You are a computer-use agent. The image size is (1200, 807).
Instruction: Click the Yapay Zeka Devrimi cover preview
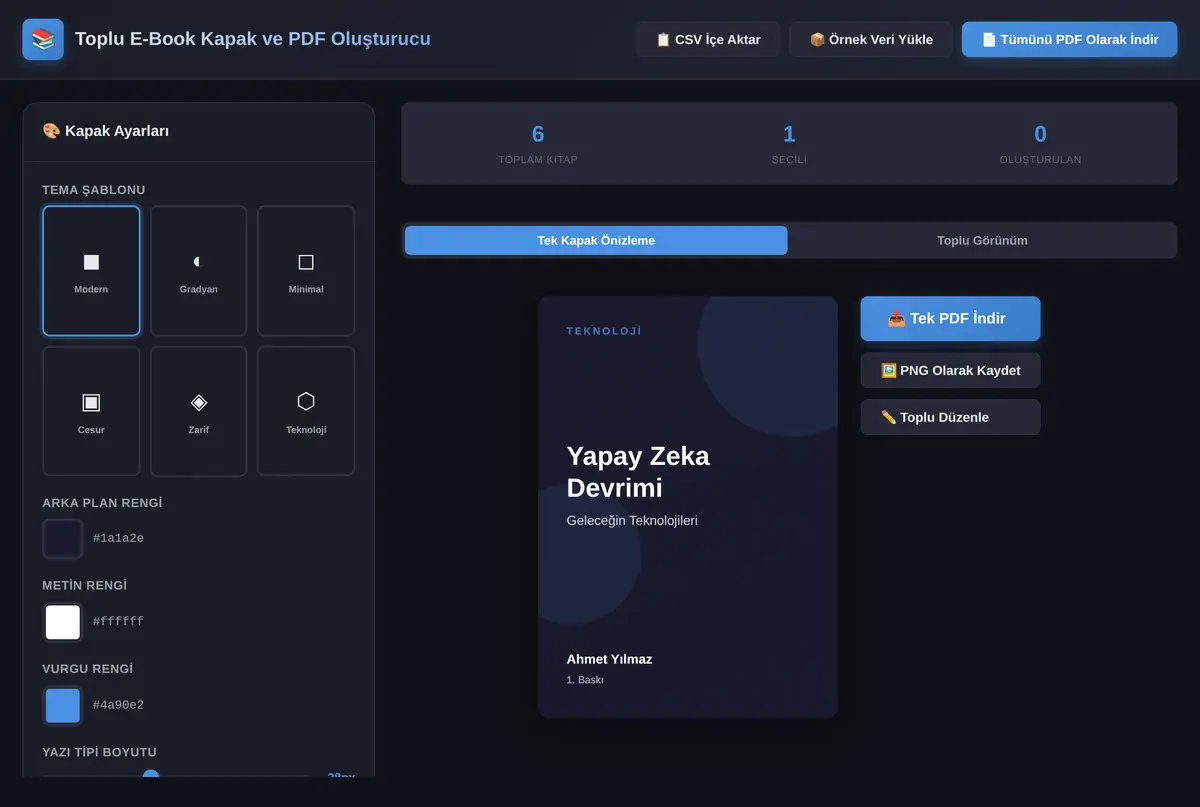[688, 507]
